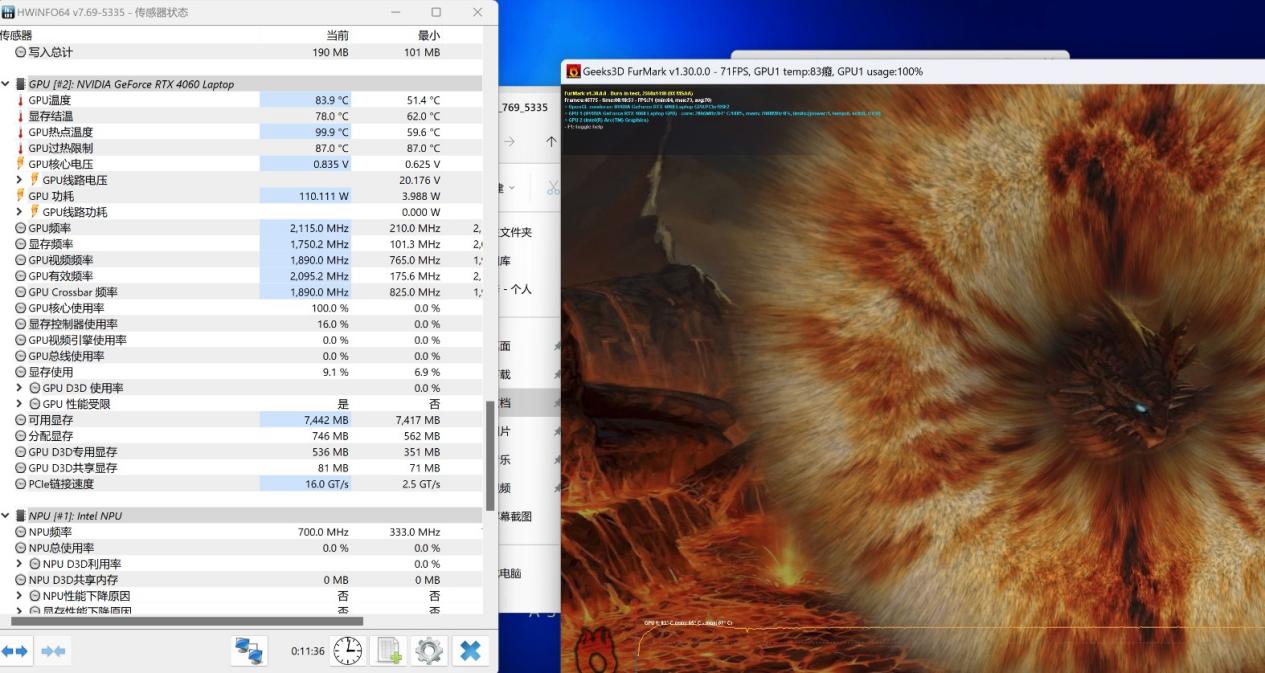This screenshot has width=1265, height=673.
Task: Expand the NPU D3D利用率 entry
Action: click(x=20, y=563)
